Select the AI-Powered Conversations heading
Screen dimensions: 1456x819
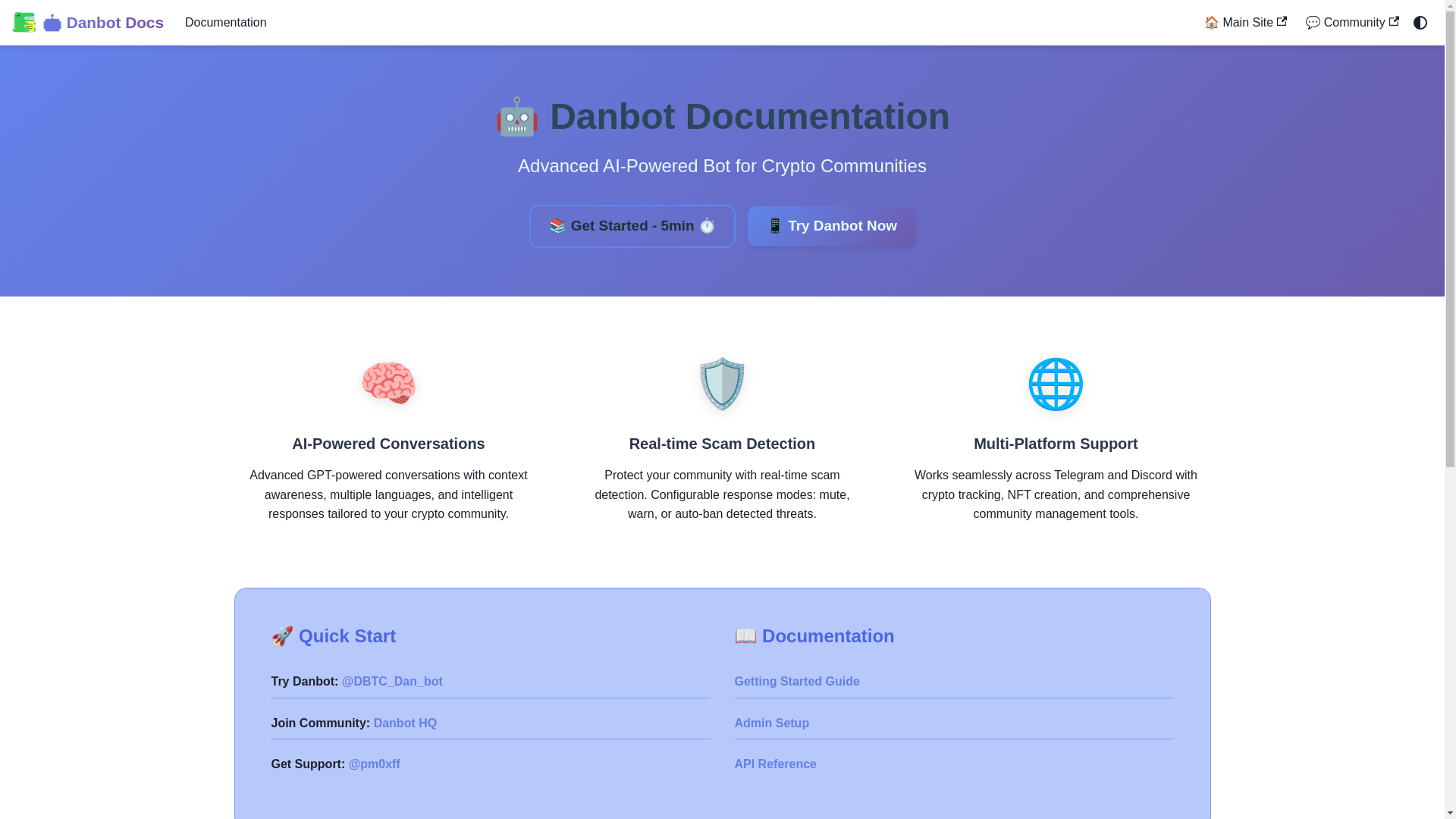[x=388, y=444]
